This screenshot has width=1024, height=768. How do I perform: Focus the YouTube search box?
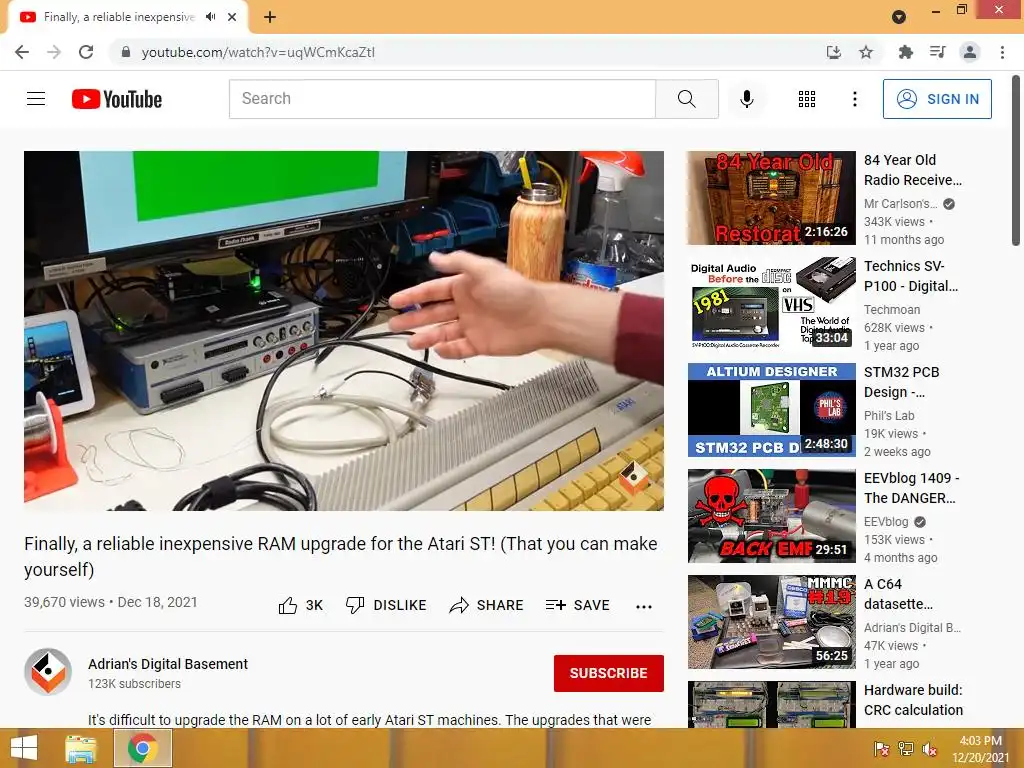click(x=442, y=99)
